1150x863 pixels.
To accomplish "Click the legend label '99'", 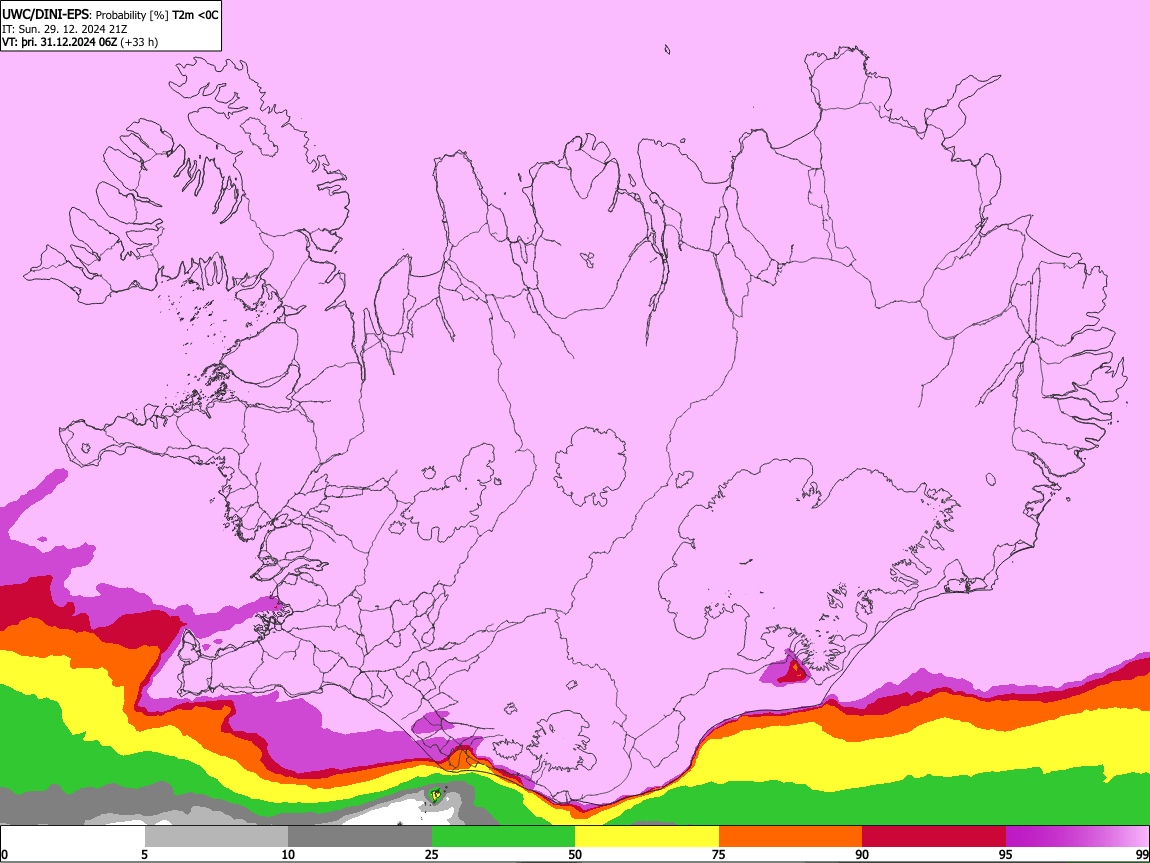I will click(1141, 855).
